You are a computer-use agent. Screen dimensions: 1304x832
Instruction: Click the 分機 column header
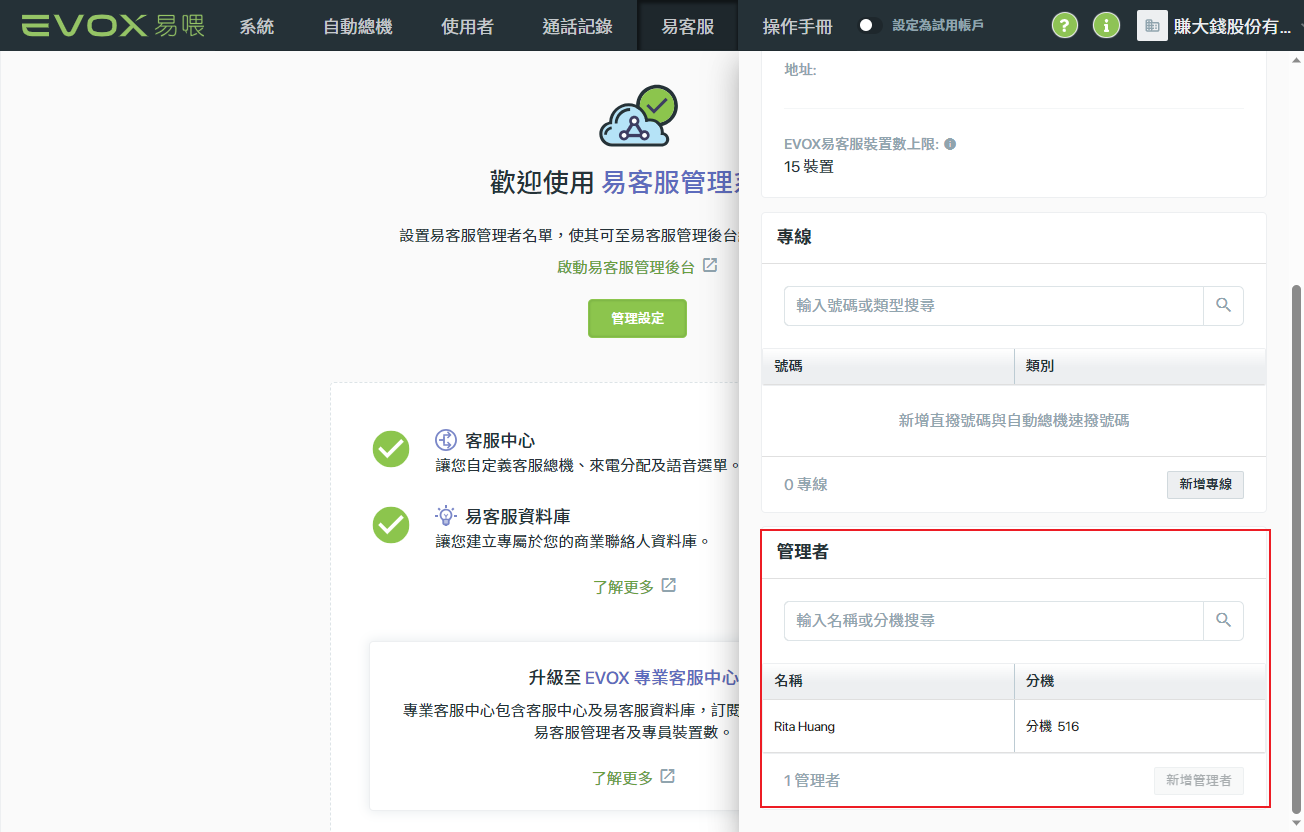[x=1140, y=681]
